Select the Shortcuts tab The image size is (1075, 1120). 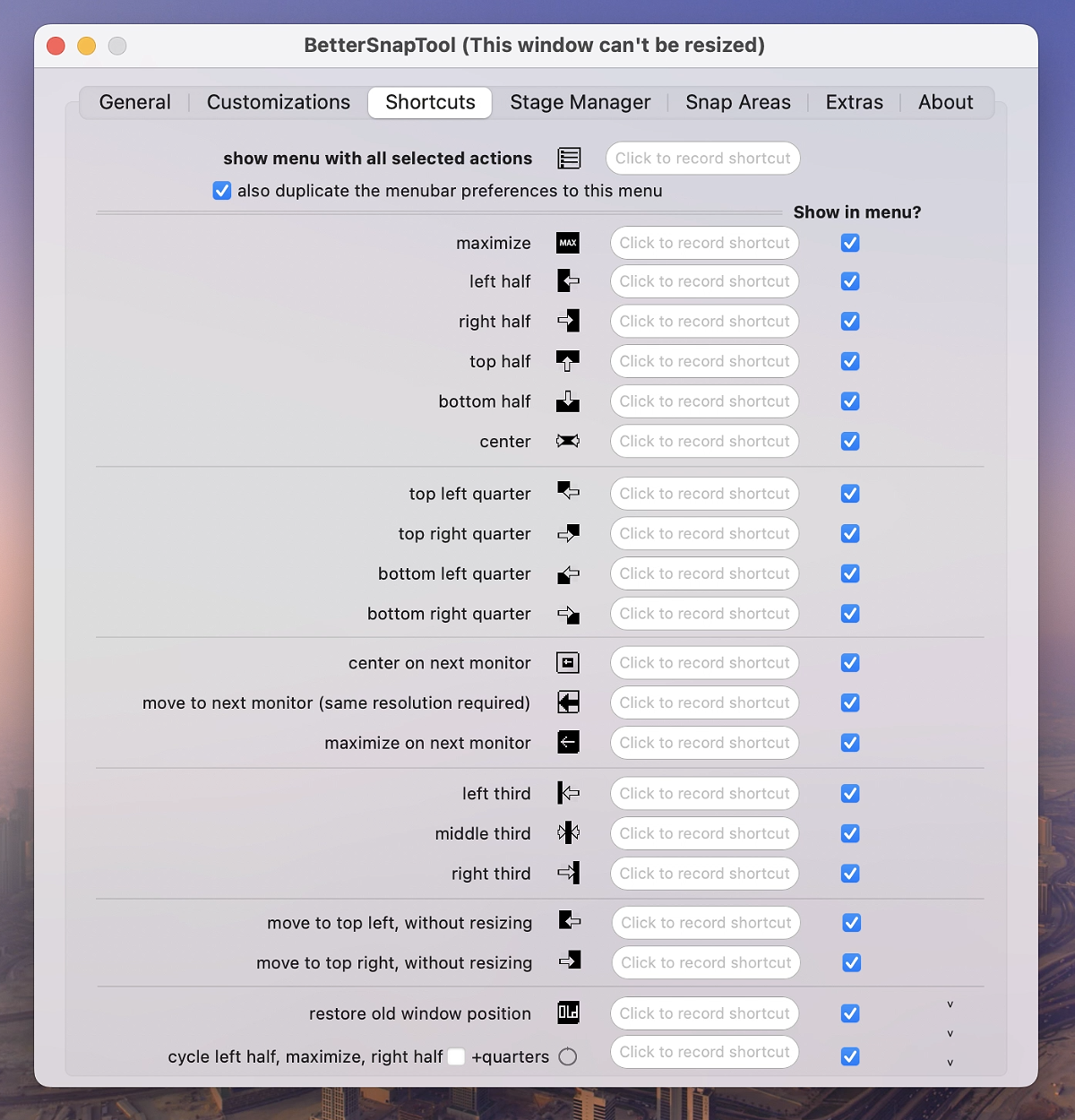[430, 102]
